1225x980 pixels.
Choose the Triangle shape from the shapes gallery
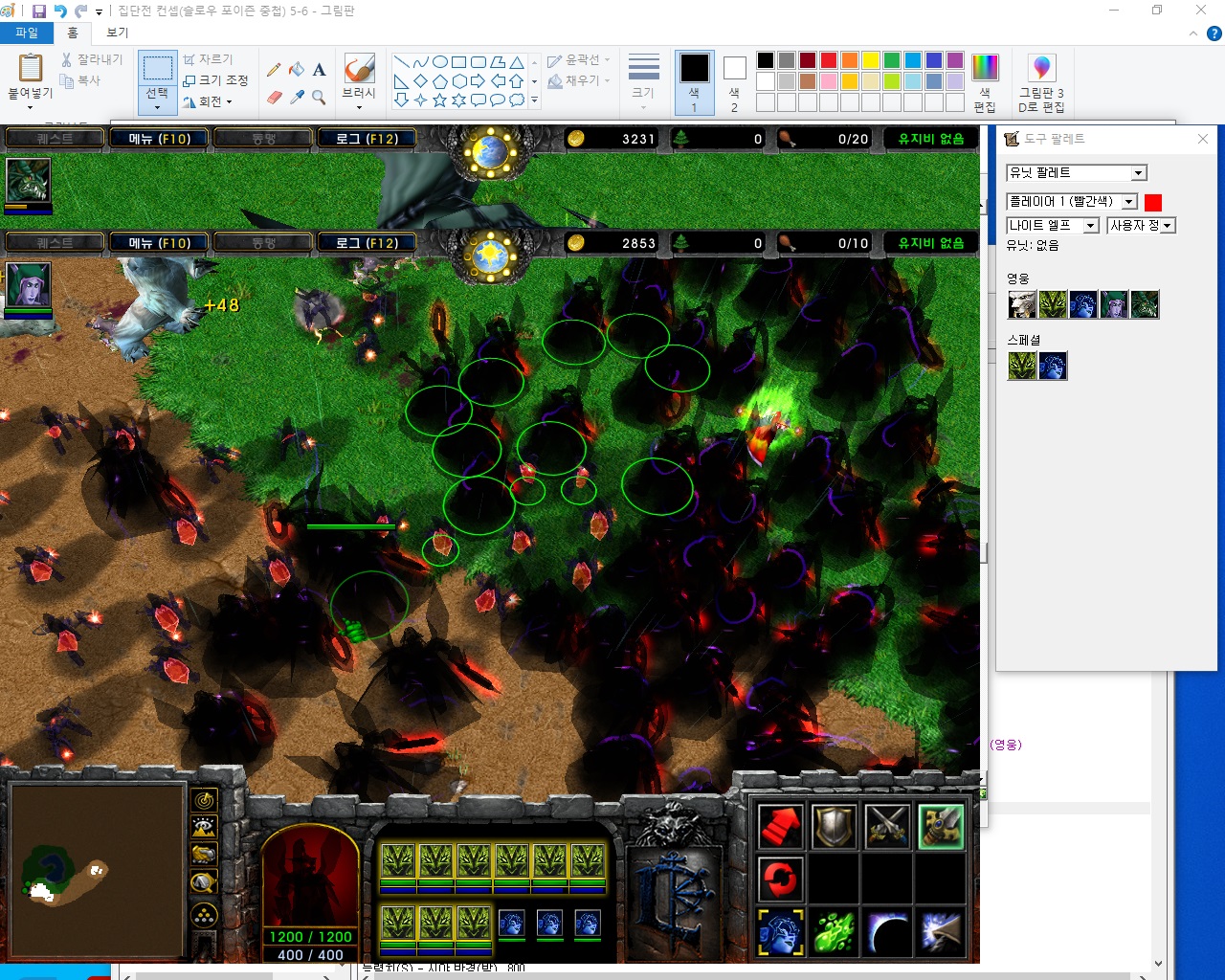tap(516, 62)
